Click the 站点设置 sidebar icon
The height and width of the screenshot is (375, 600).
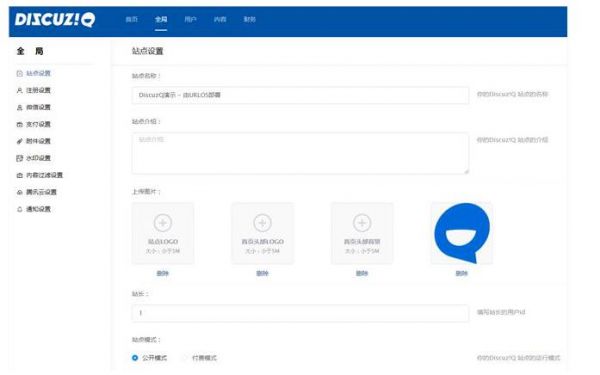point(20,73)
